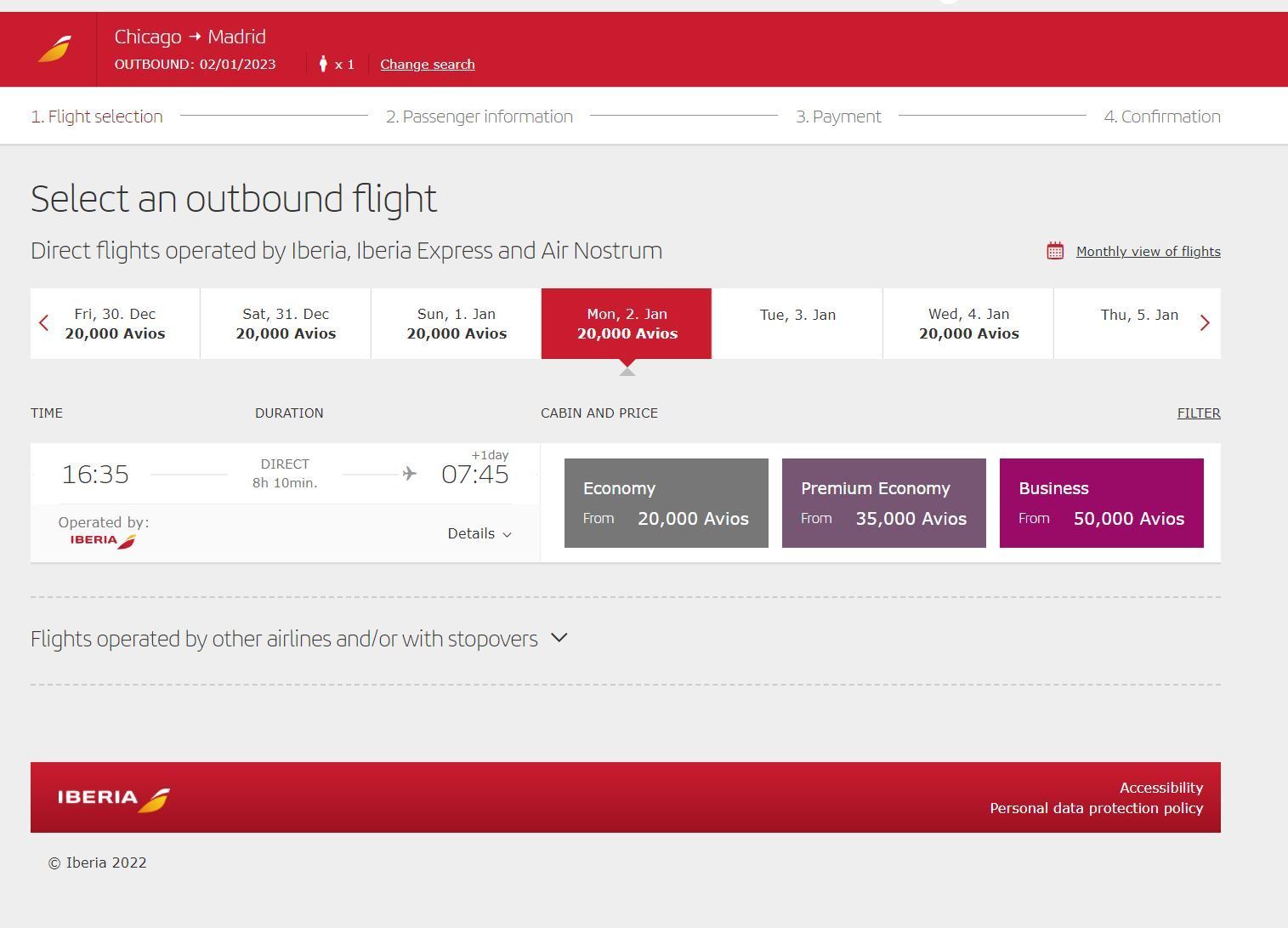Click the Iberia logo in the footer

point(114,799)
